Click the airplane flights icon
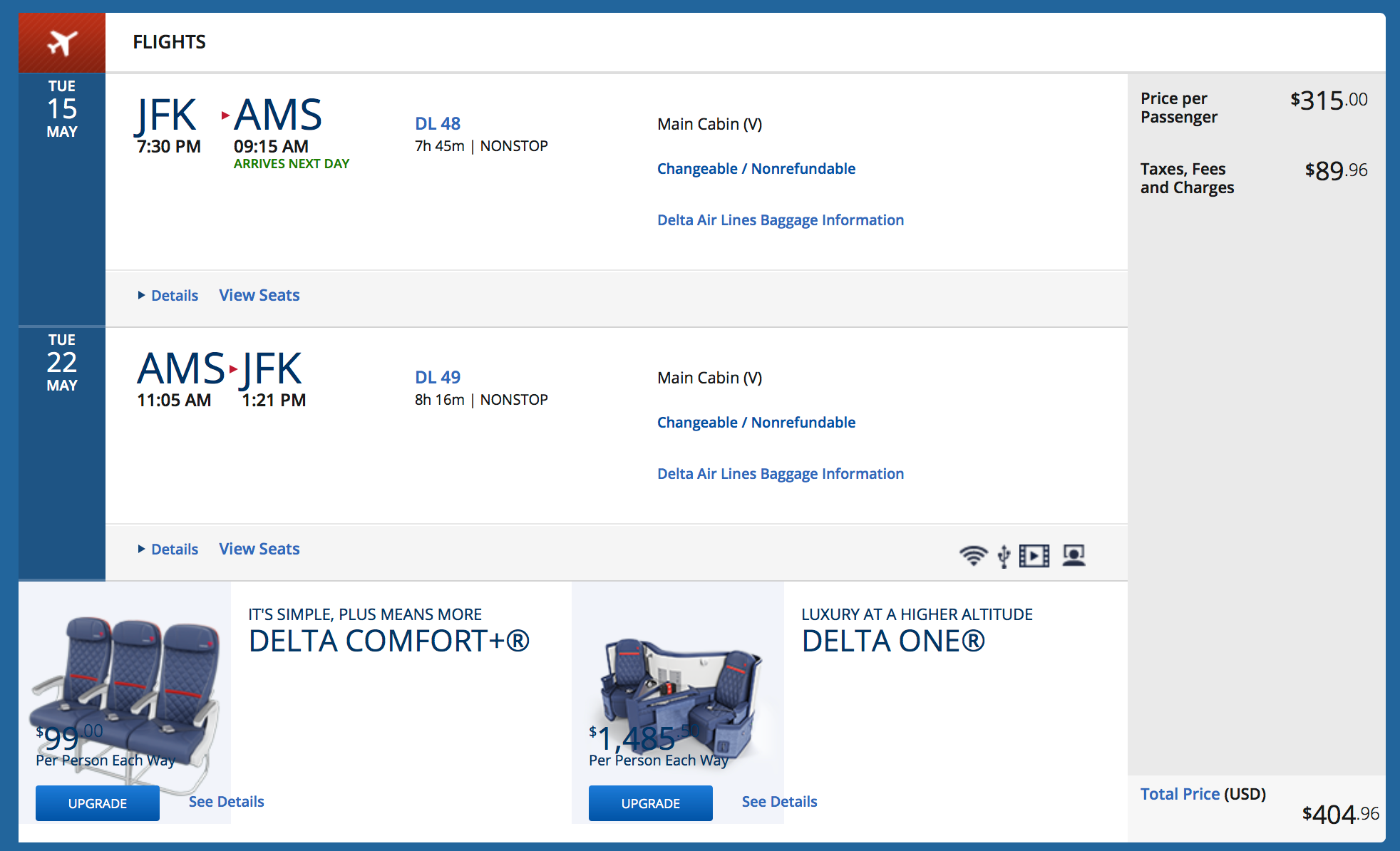The image size is (1400, 851). pos(62,43)
